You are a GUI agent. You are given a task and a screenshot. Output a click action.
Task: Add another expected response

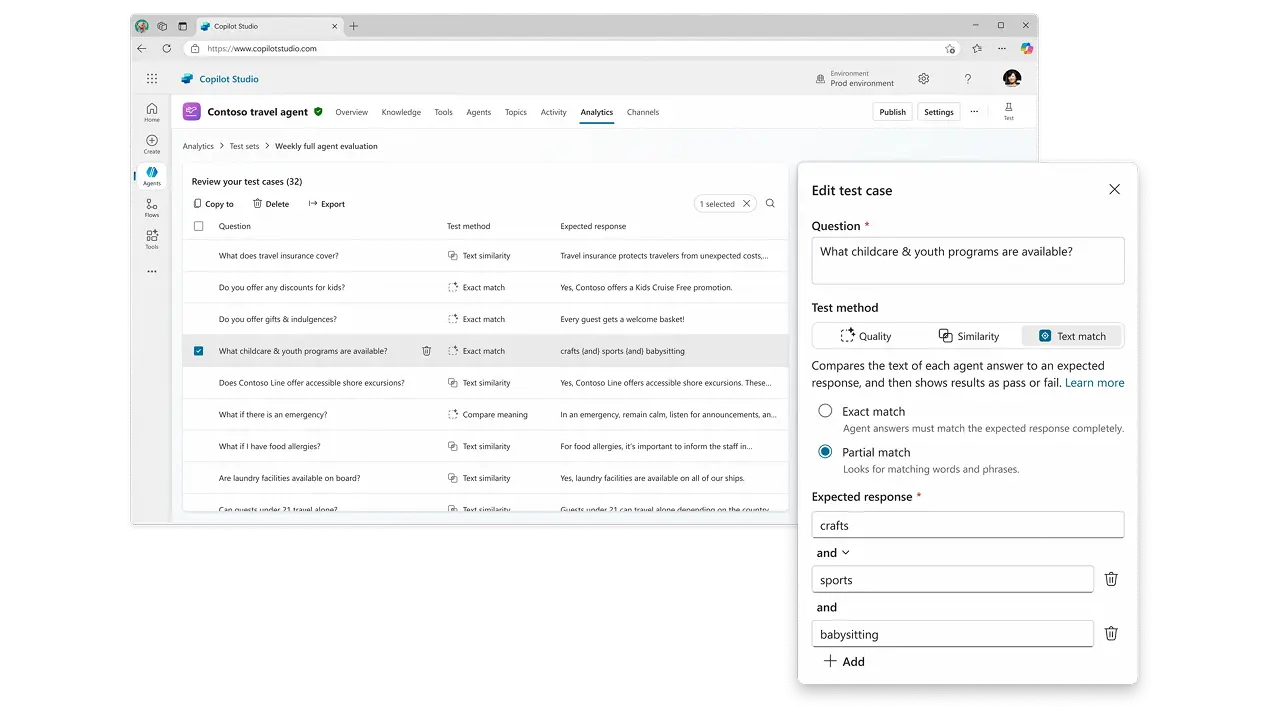[844, 661]
